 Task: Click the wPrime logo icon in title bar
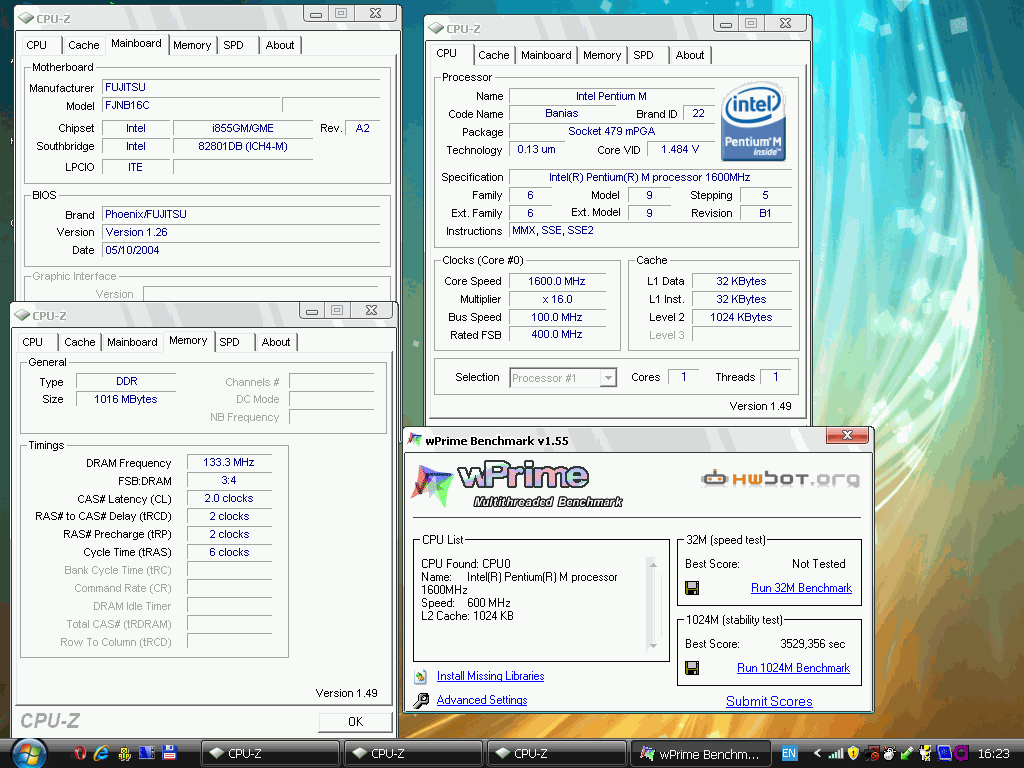[x=414, y=440]
